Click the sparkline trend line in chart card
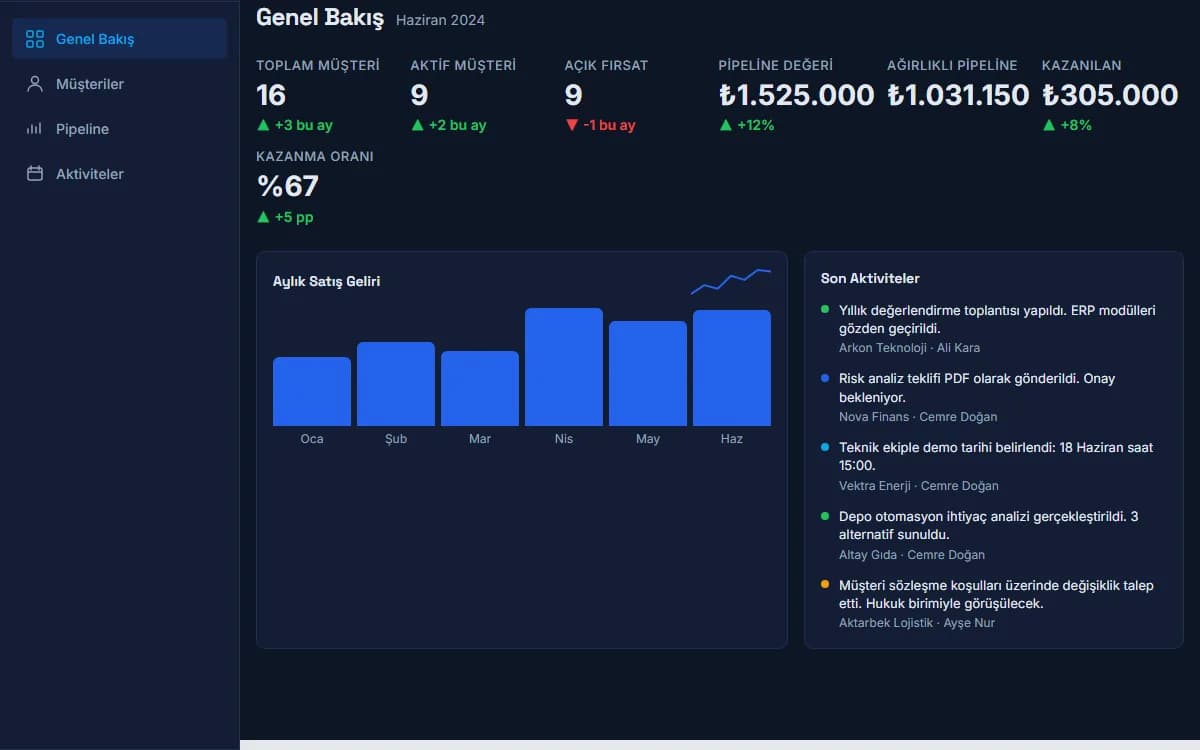 pos(731,281)
